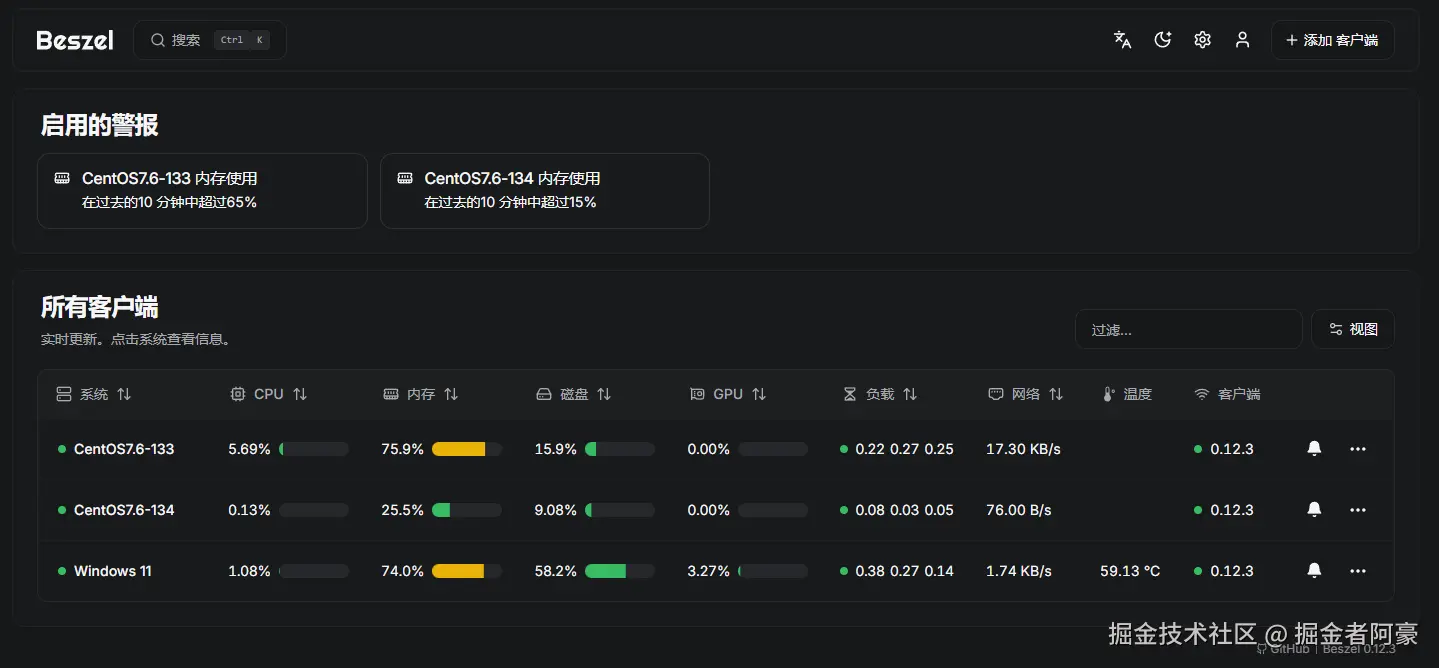Toggle dark mode with moon icon
This screenshot has height=668, width=1439.
tap(1162, 40)
